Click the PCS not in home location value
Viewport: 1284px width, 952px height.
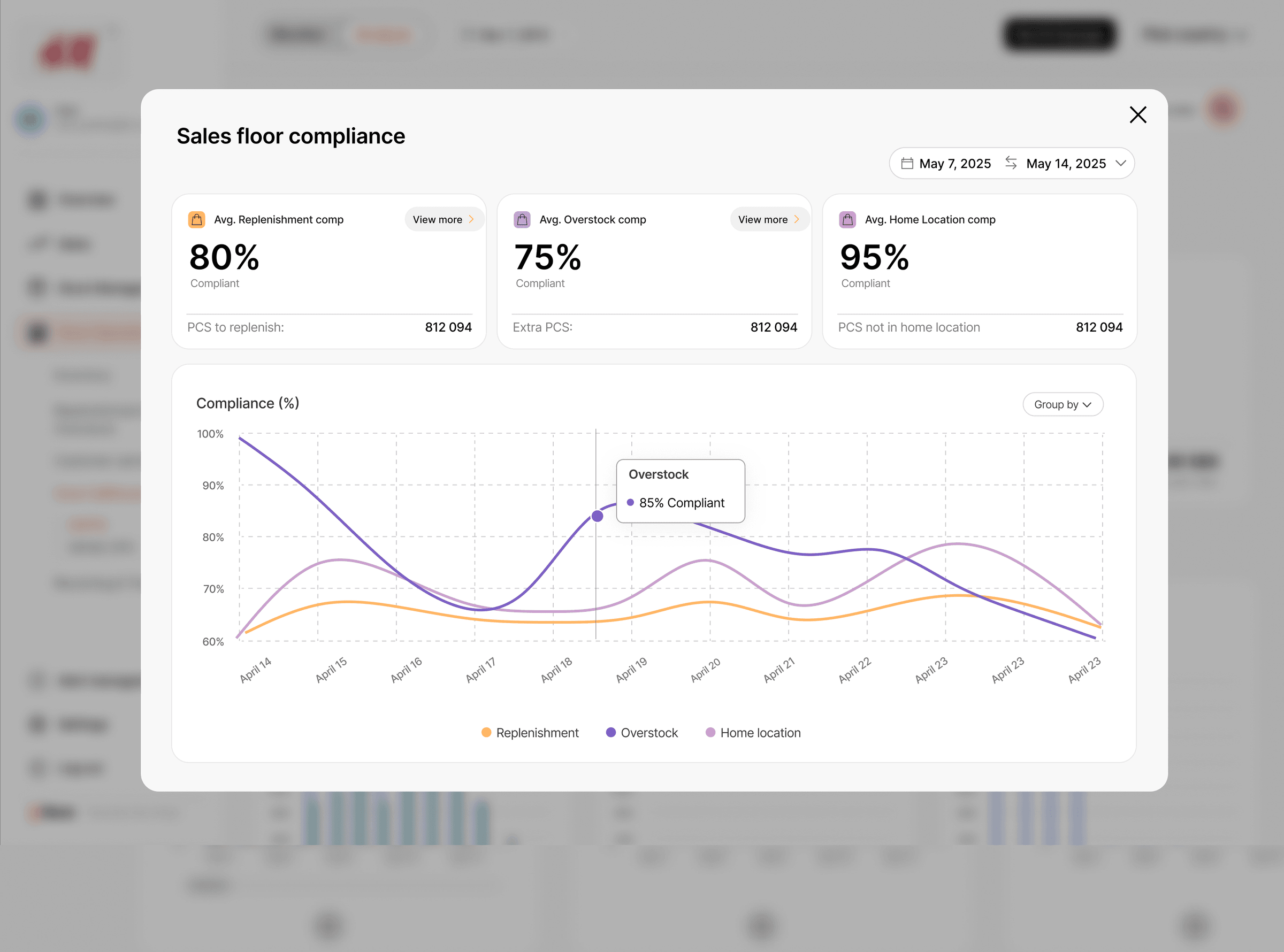click(1099, 327)
